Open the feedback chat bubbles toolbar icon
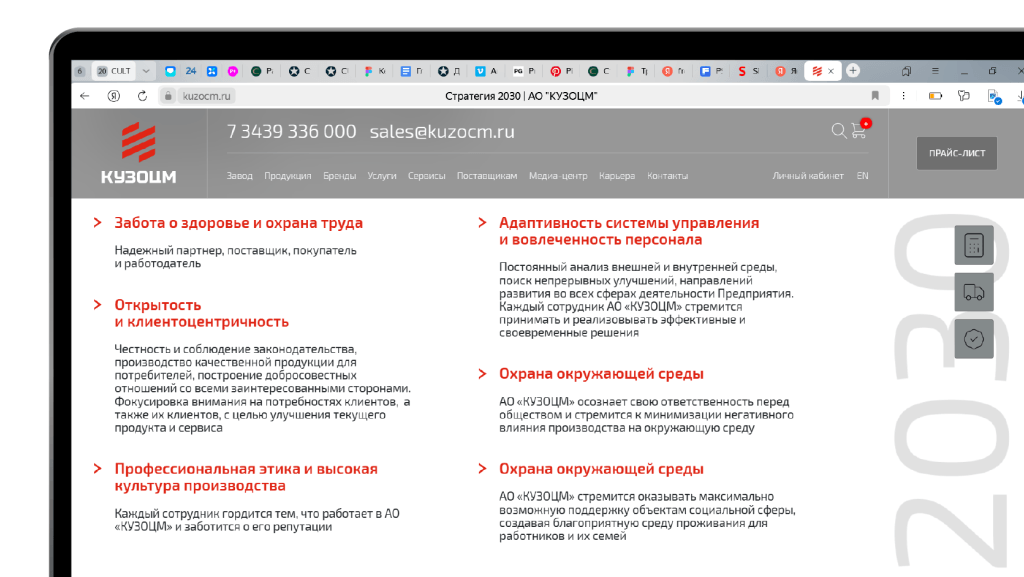 tap(964, 96)
